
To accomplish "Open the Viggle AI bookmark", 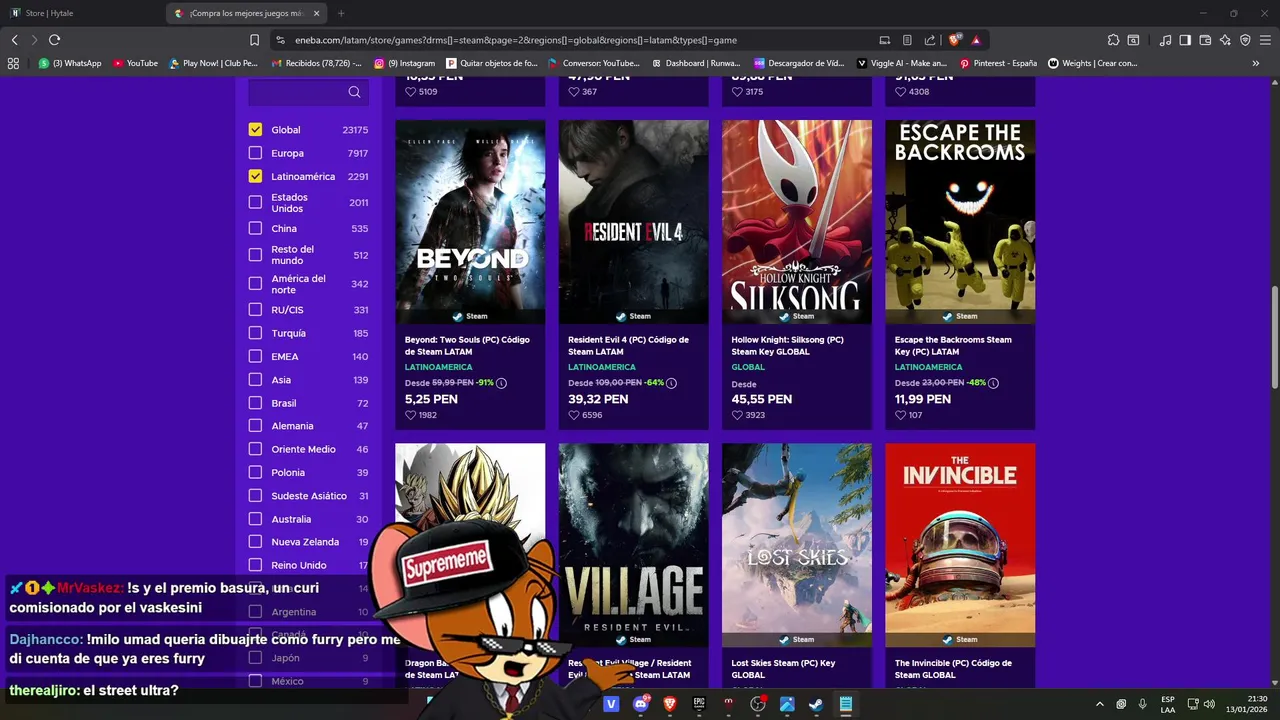I will (x=902, y=63).
